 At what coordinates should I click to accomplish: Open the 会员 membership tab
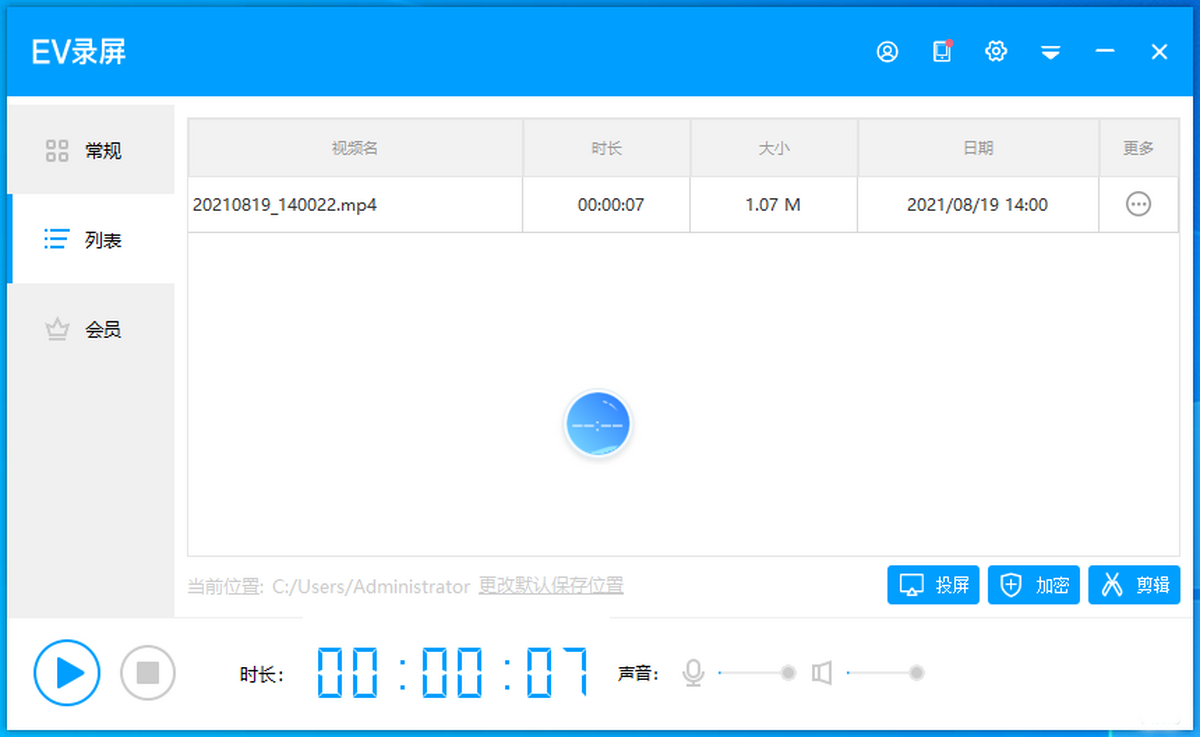(91, 329)
